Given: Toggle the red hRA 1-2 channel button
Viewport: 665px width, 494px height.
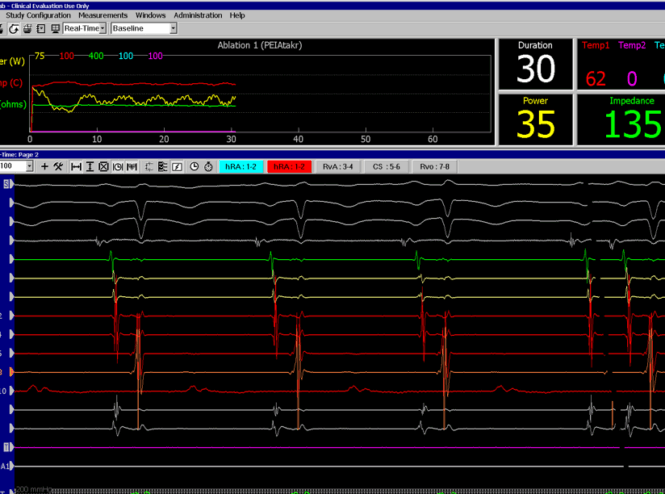Looking at the screenshot, I should 289,166.
